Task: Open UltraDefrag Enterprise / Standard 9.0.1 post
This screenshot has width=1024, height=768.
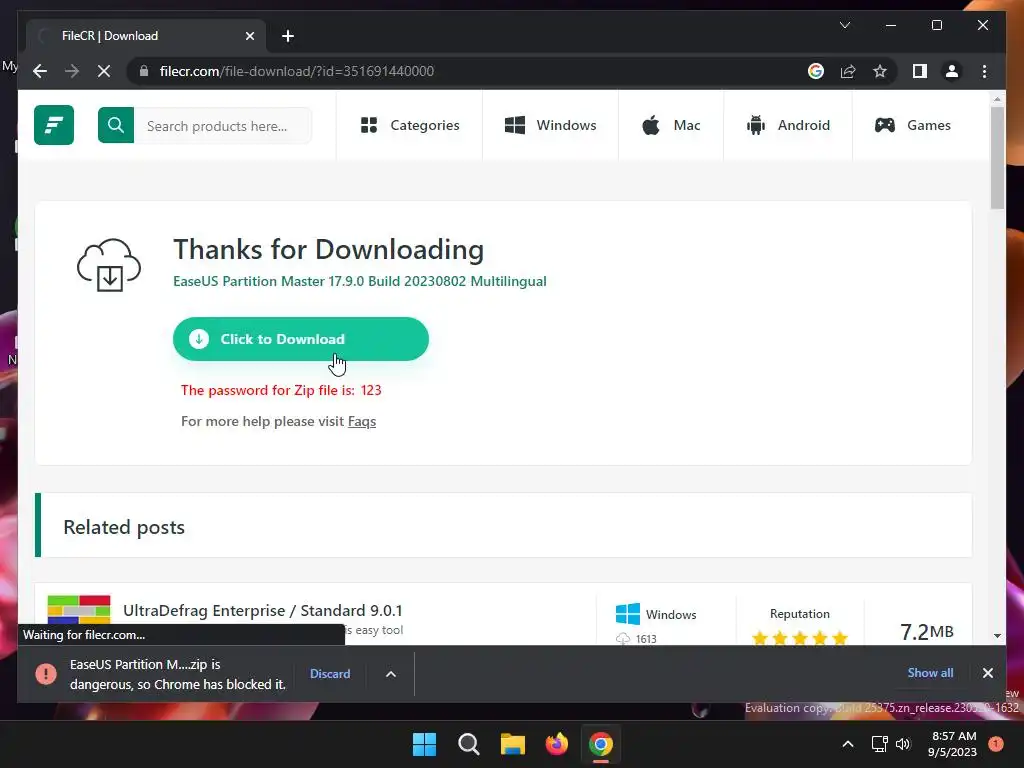Action: tap(263, 610)
